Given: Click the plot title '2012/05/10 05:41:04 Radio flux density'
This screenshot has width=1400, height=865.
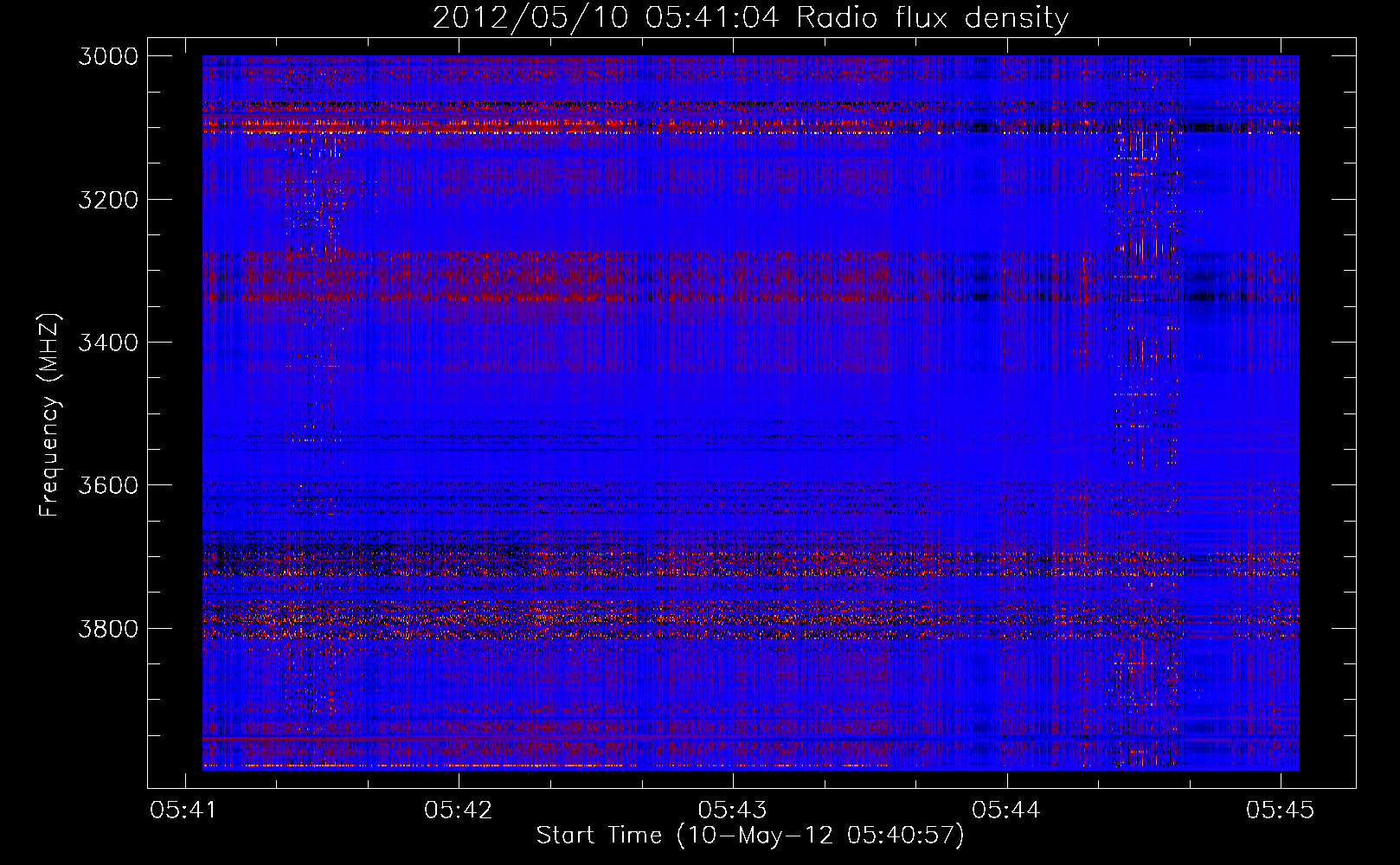Looking at the screenshot, I should pos(750,17).
